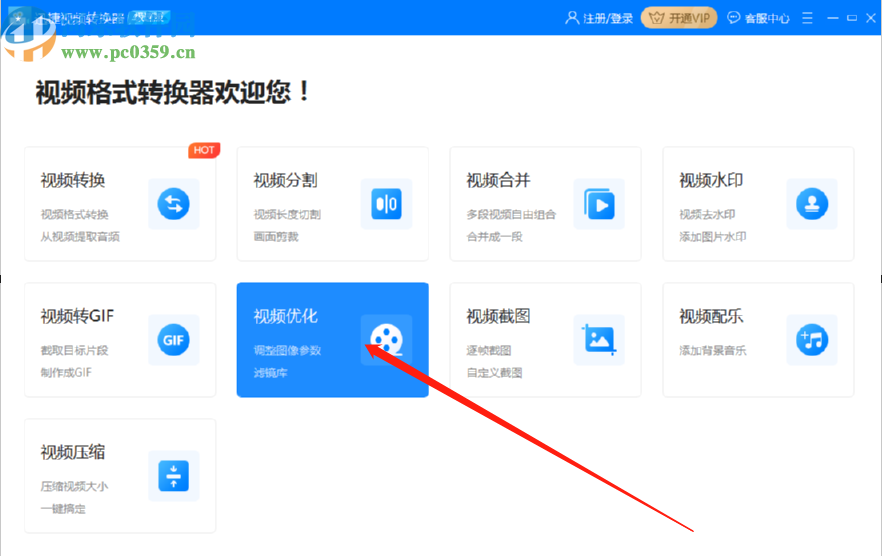Open the 视频配乐 card title
This screenshot has width=882, height=556.
tap(711, 316)
